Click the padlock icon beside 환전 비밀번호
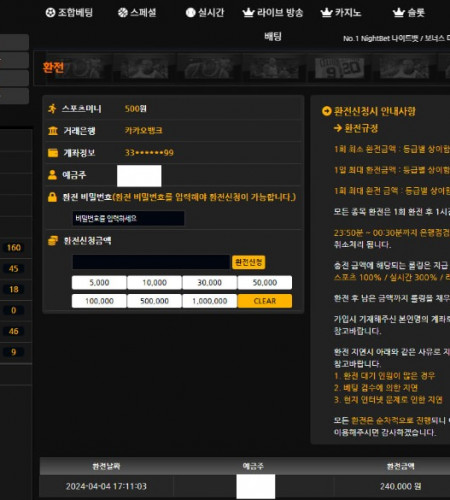Image resolution: width=450 pixels, height=500 pixels. [52, 197]
